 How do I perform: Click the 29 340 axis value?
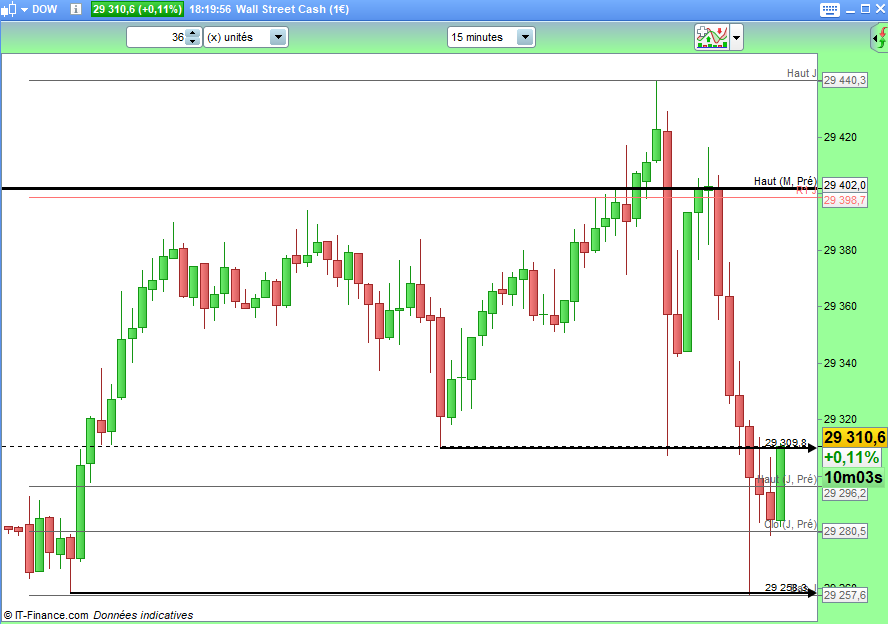coord(840,363)
